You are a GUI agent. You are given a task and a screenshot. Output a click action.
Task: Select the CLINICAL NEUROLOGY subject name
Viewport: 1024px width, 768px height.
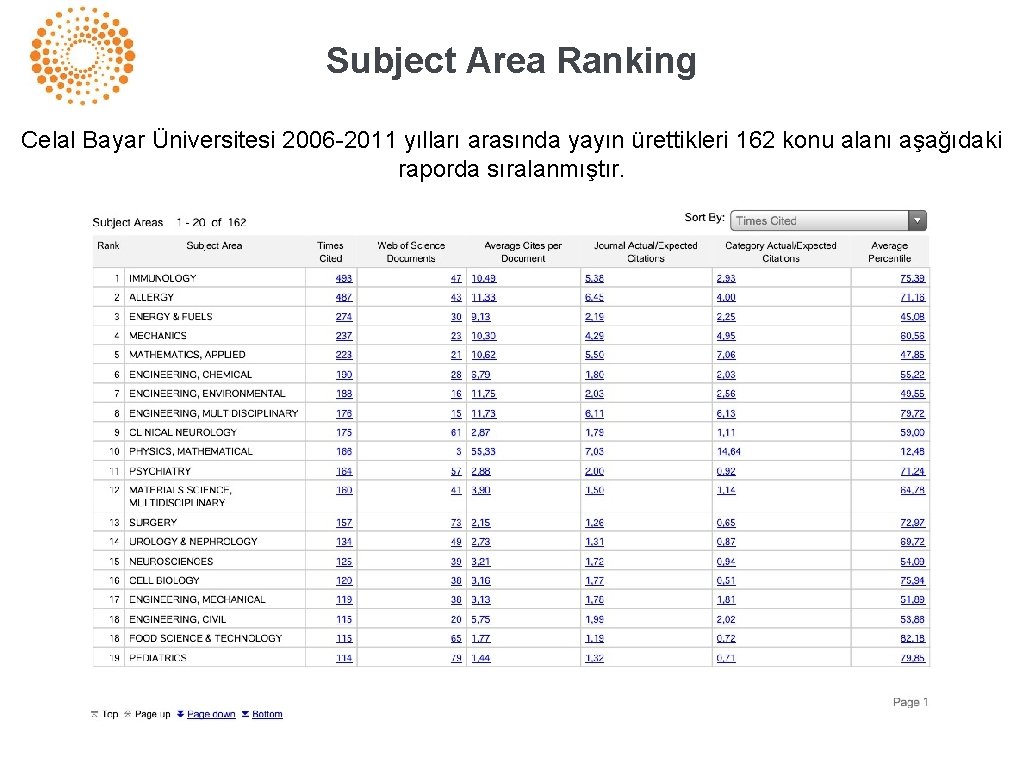(x=183, y=432)
